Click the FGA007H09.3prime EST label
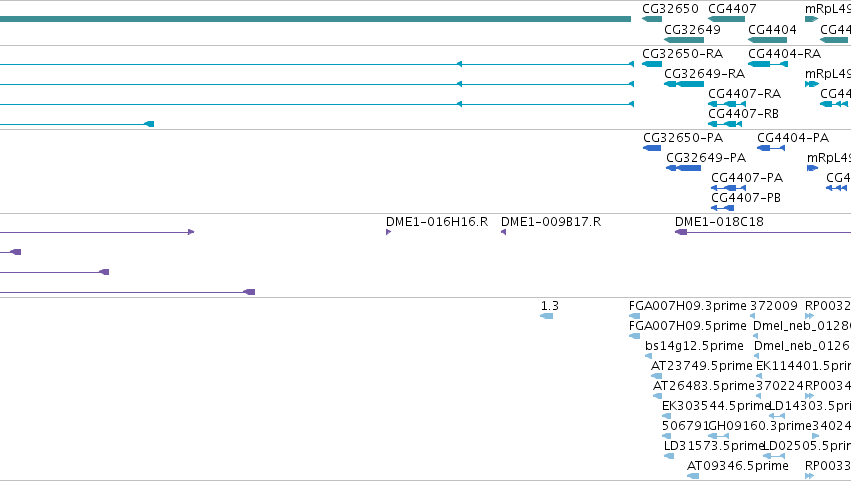Image resolution: width=851 pixels, height=481 pixels. click(688, 306)
